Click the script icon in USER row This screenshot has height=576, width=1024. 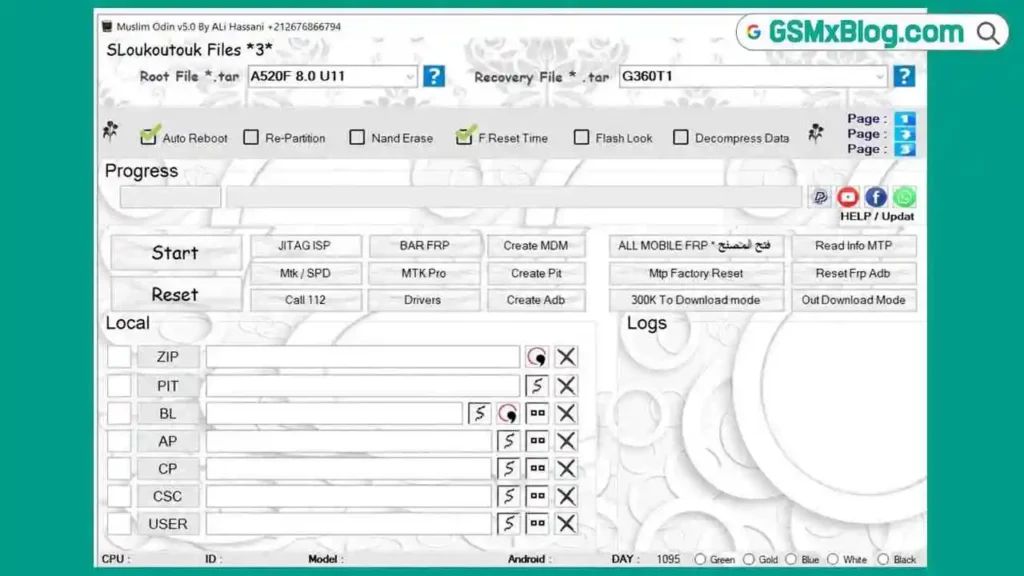click(x=508, y=523)
